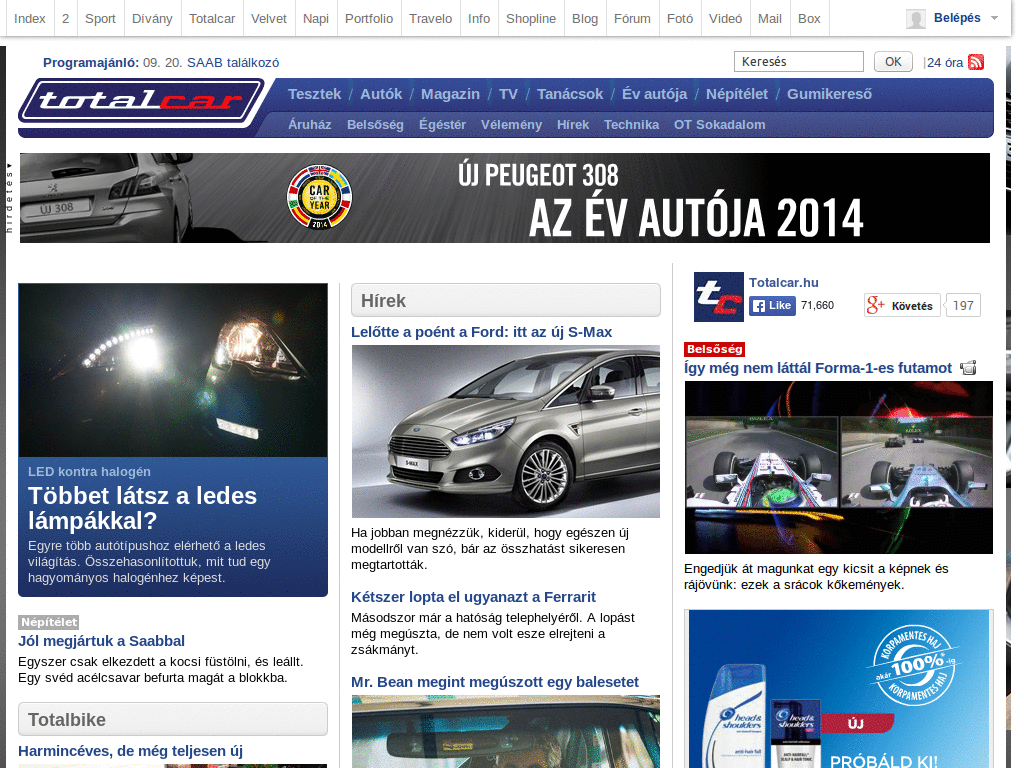The width and height of the screenshot is (1024, 768).
Task: Open article Jól megjártuk a Saabbal
Action: (x=101, y=641)
